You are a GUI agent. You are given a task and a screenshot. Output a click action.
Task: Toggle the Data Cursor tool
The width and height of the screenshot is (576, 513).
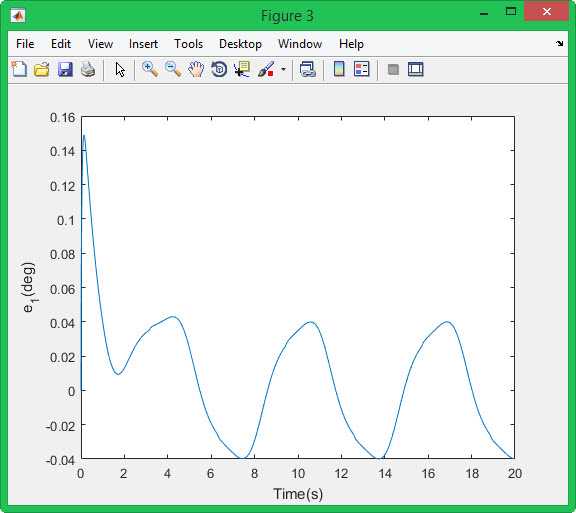[x=242, y=69]
